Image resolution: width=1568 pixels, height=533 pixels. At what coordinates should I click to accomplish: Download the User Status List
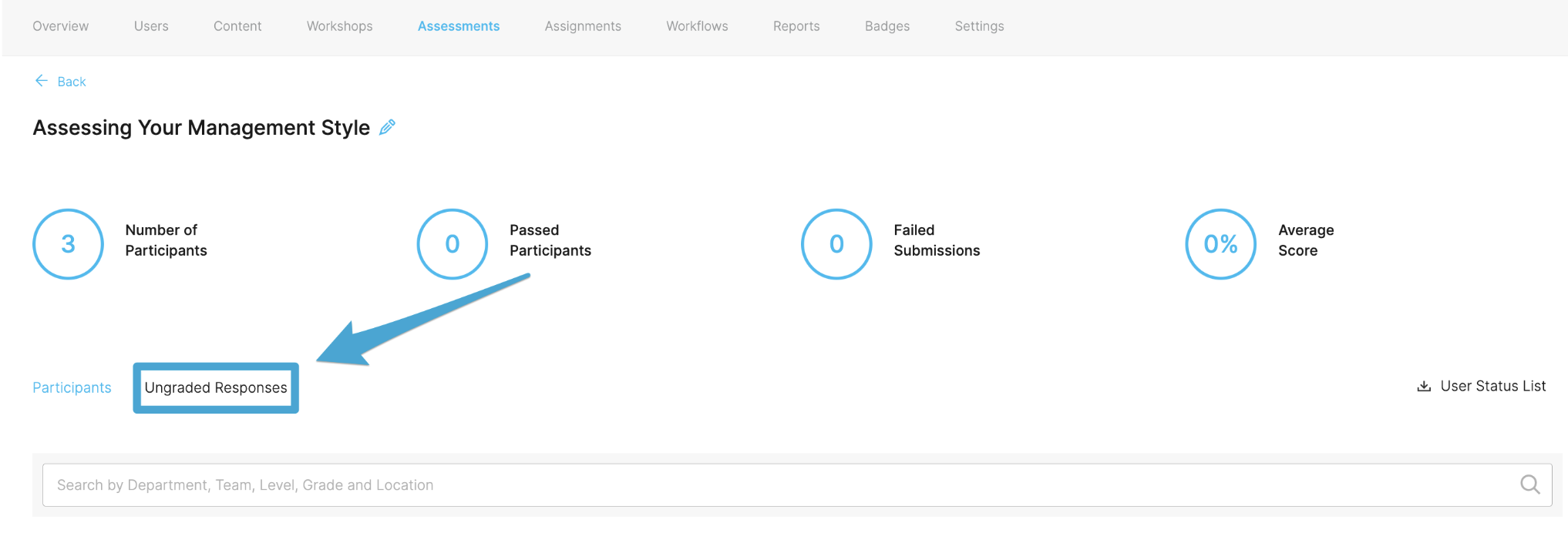[x=1493, y=386]
